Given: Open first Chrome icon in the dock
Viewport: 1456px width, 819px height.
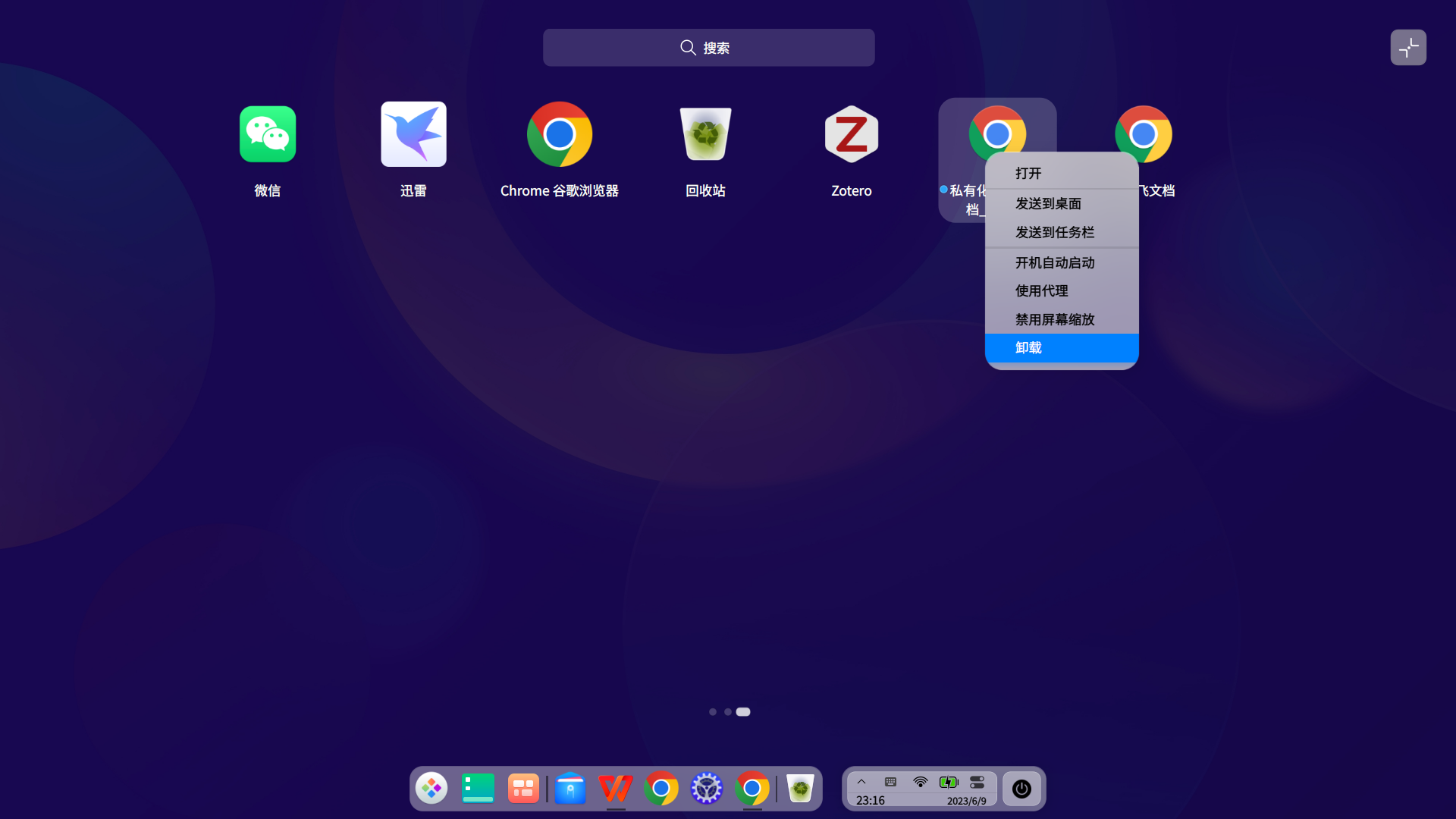Looking at the screenshot, I should (x=661, y=789).
